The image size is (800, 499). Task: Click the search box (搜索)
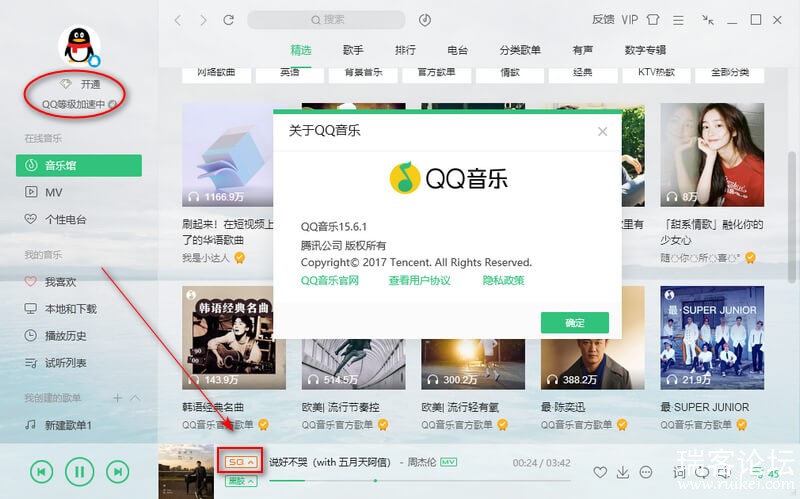[x=327, y=20]
